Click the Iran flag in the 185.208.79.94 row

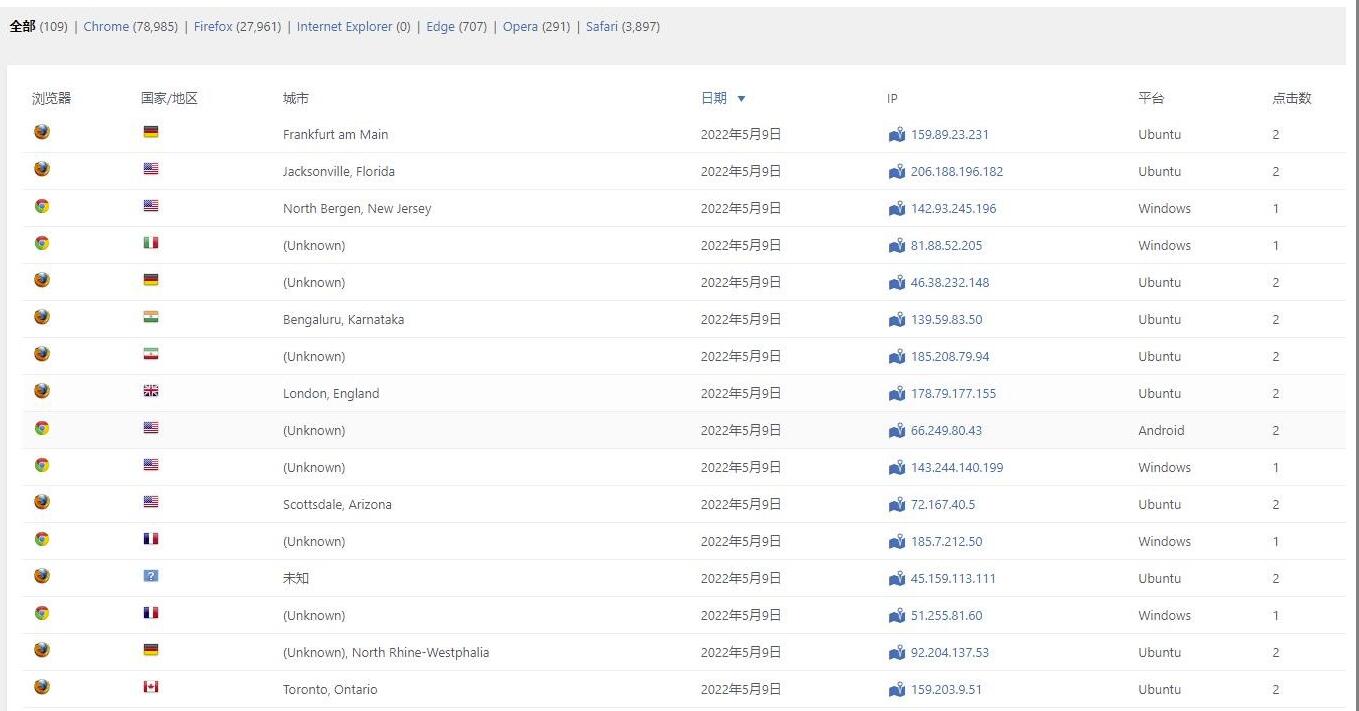151,354
